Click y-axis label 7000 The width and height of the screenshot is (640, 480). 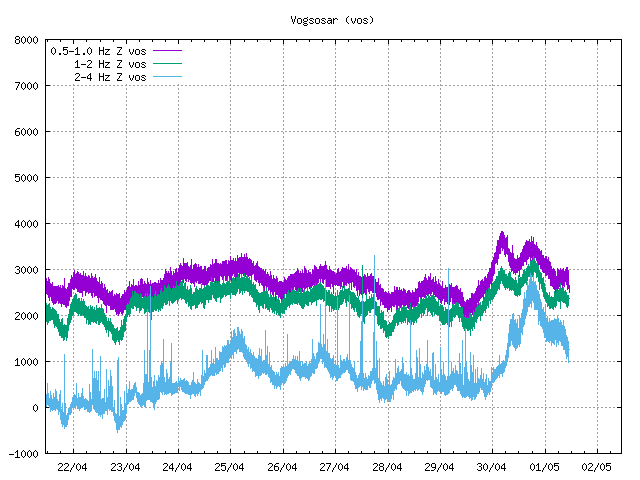[x=26, y=86]
